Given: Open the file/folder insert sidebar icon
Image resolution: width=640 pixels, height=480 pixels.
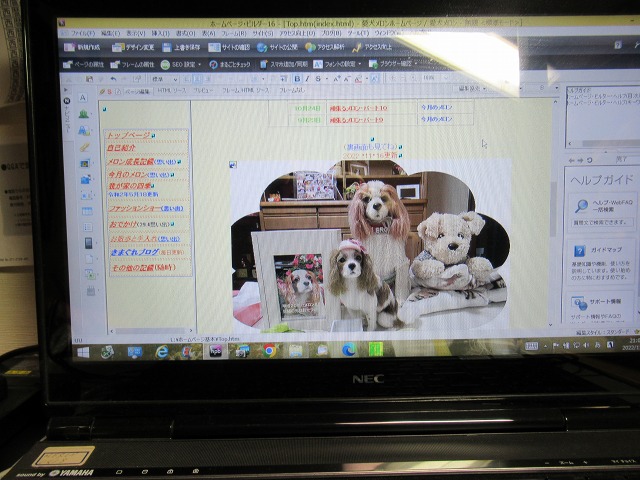Looking at the screenshot, I should tap(86, 179).
